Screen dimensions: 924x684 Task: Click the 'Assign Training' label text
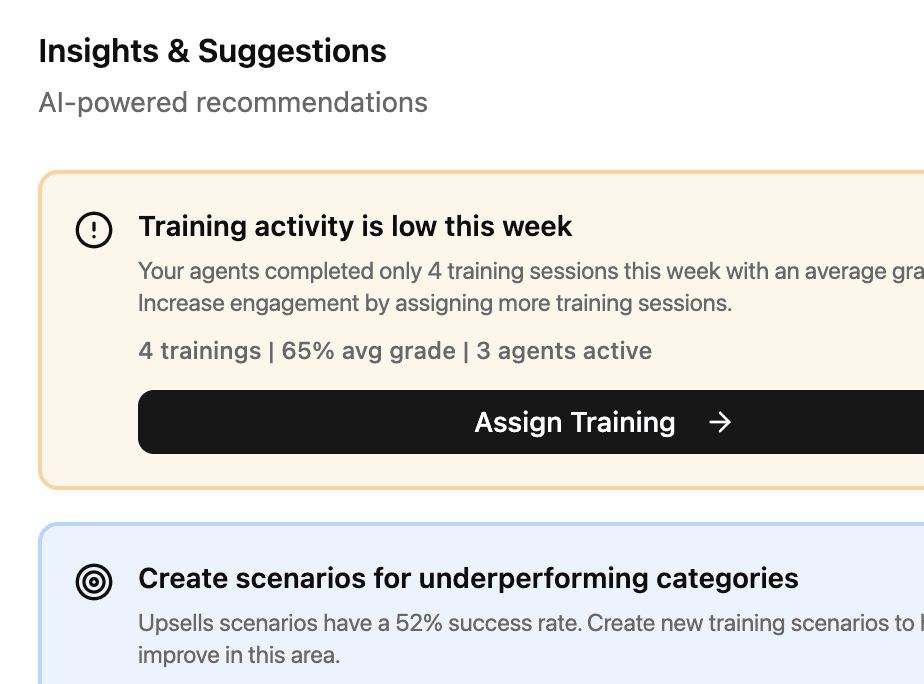point(574,423)
